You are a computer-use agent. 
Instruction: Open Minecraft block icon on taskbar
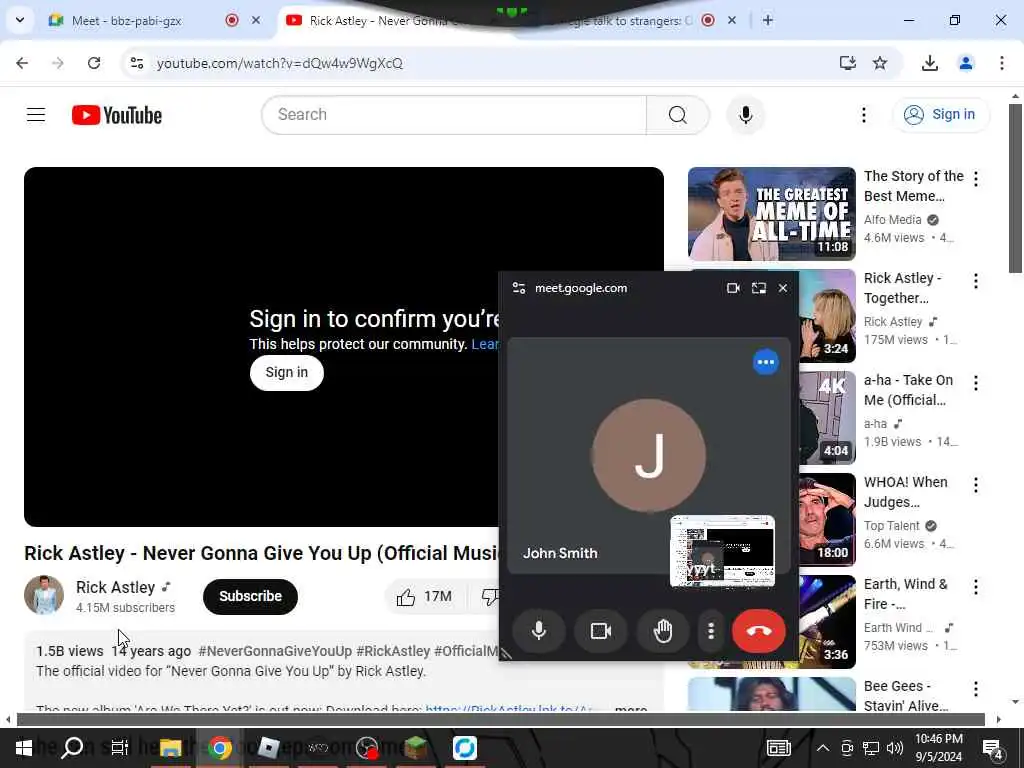415,748
